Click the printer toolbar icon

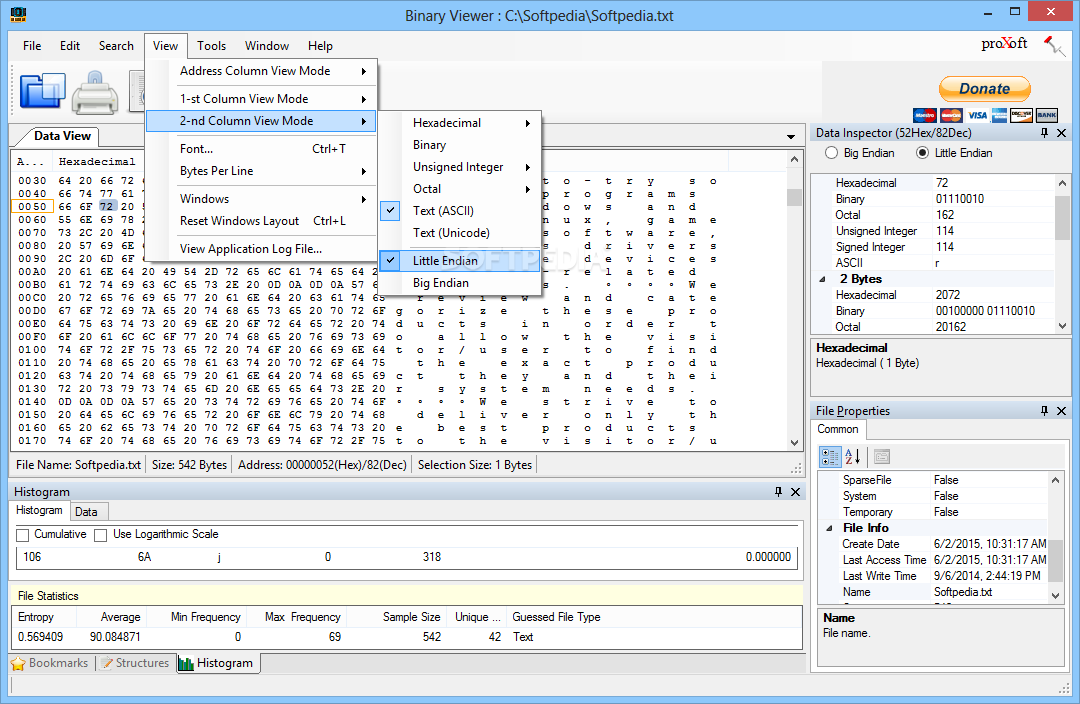coord(95,92)
